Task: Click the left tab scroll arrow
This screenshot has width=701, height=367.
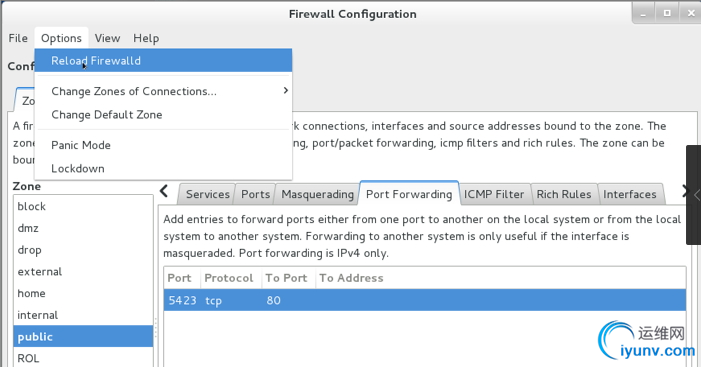Action: [164, 191]
